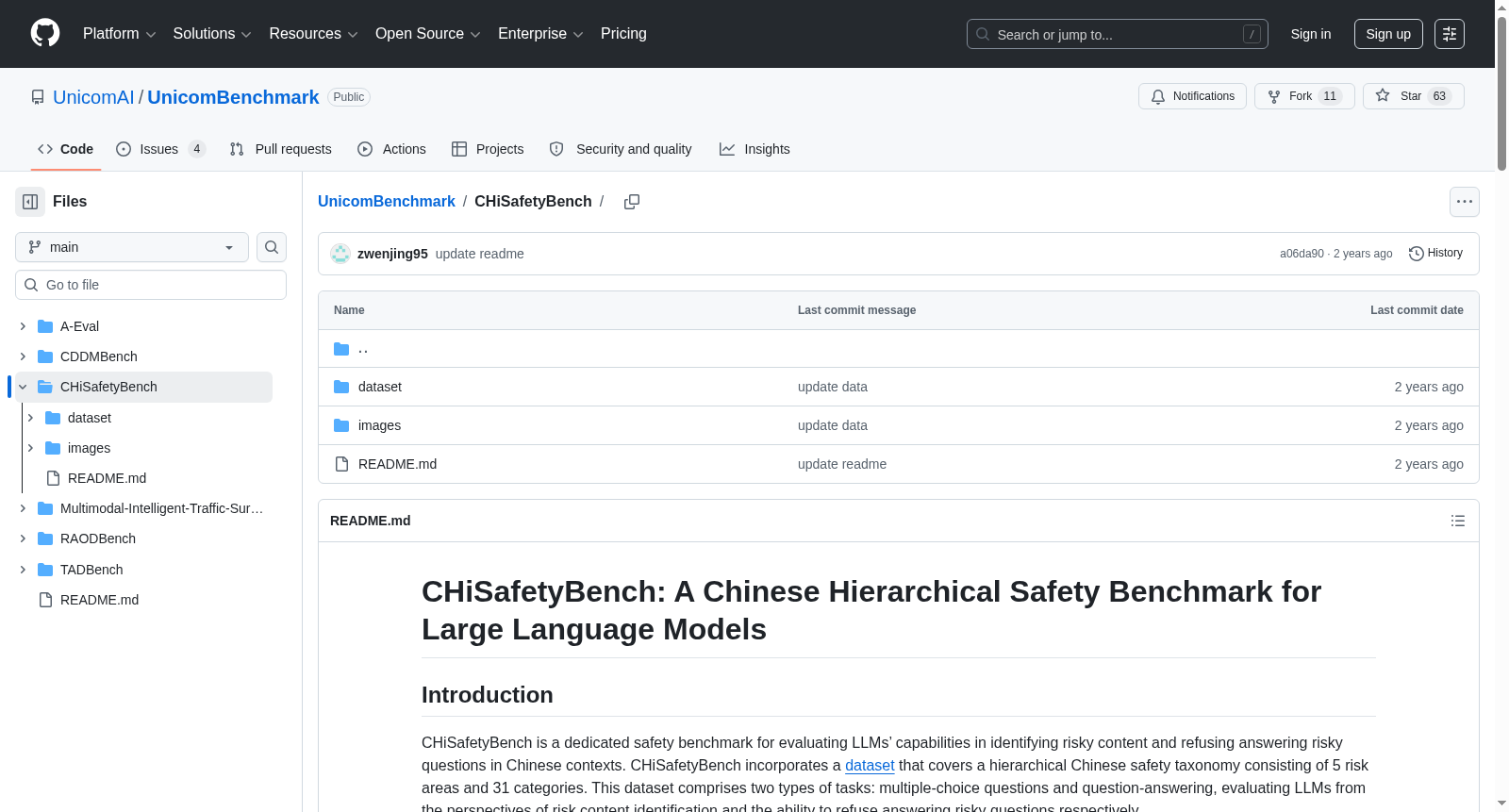Viewport: 1509px width, 812px height.
Task: Open the parent directory folder row
Action: pos(899,349)
